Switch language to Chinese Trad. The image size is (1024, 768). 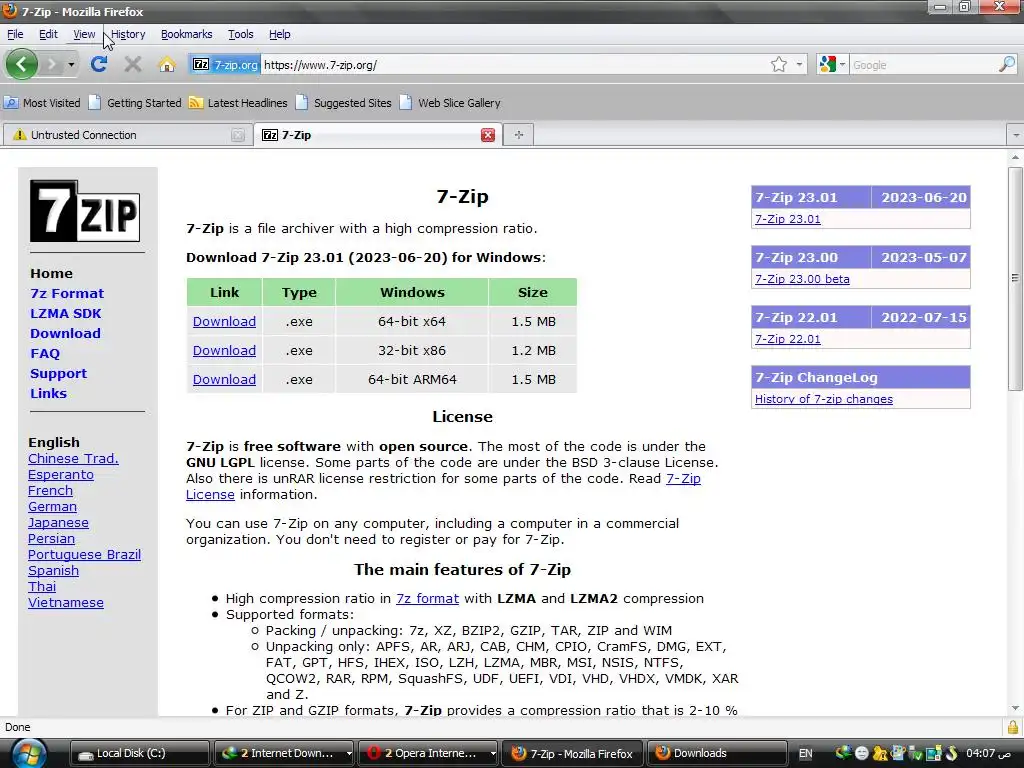point(73,458)
